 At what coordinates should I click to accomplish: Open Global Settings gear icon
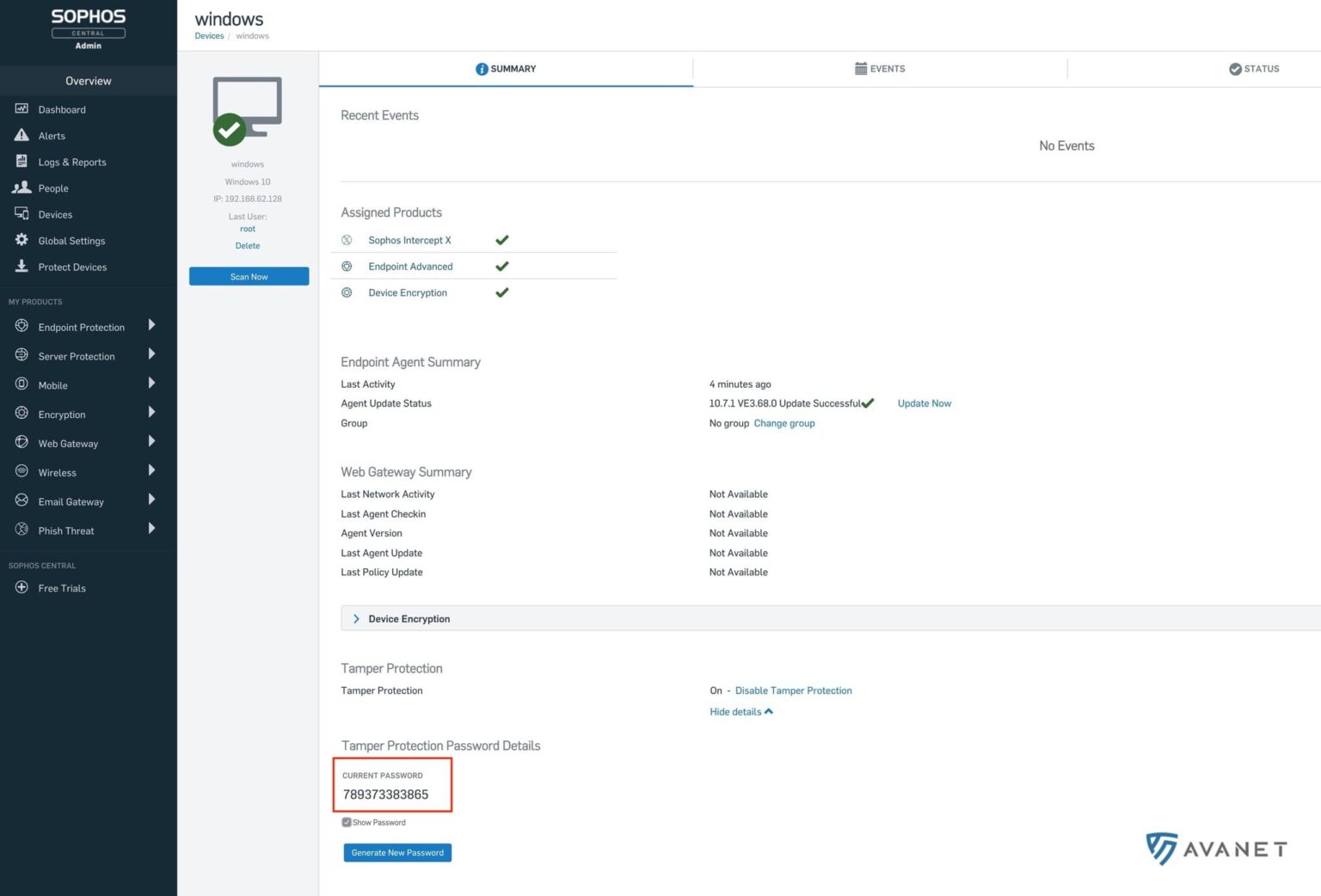tap(22, 240)
